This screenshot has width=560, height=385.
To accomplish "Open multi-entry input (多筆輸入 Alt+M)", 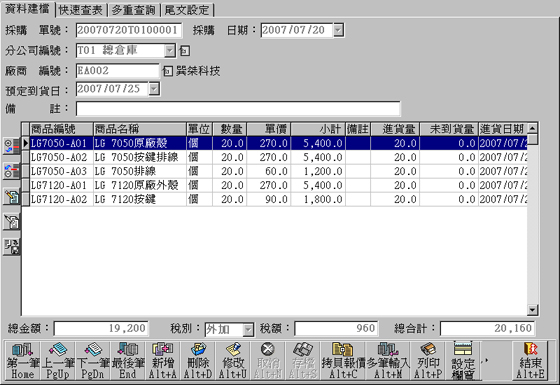I will [x=388, y=360].
